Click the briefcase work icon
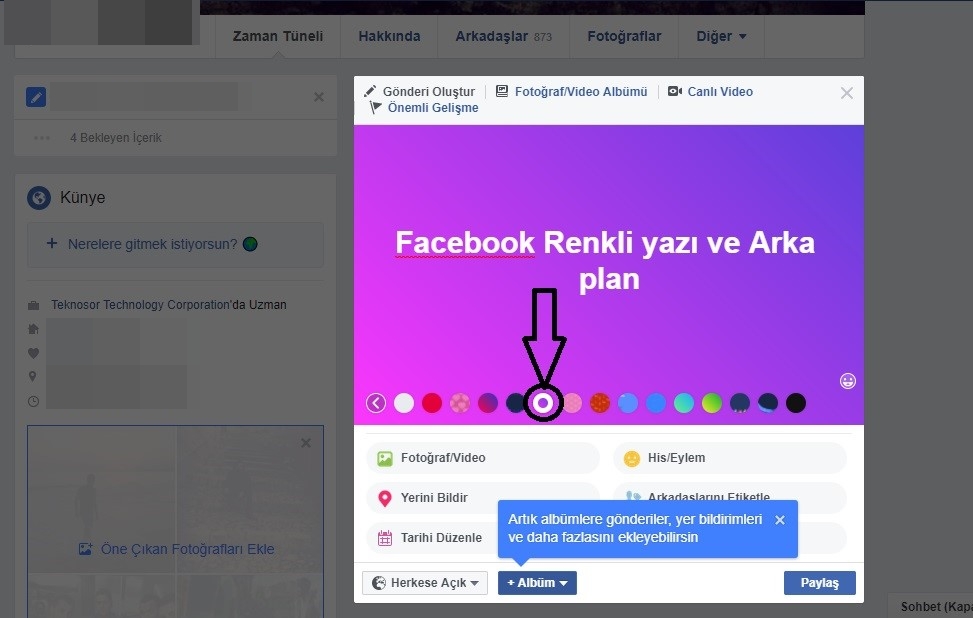Viewport: 973px width, 618px height. pyautogui.click(x=34, y=305)
